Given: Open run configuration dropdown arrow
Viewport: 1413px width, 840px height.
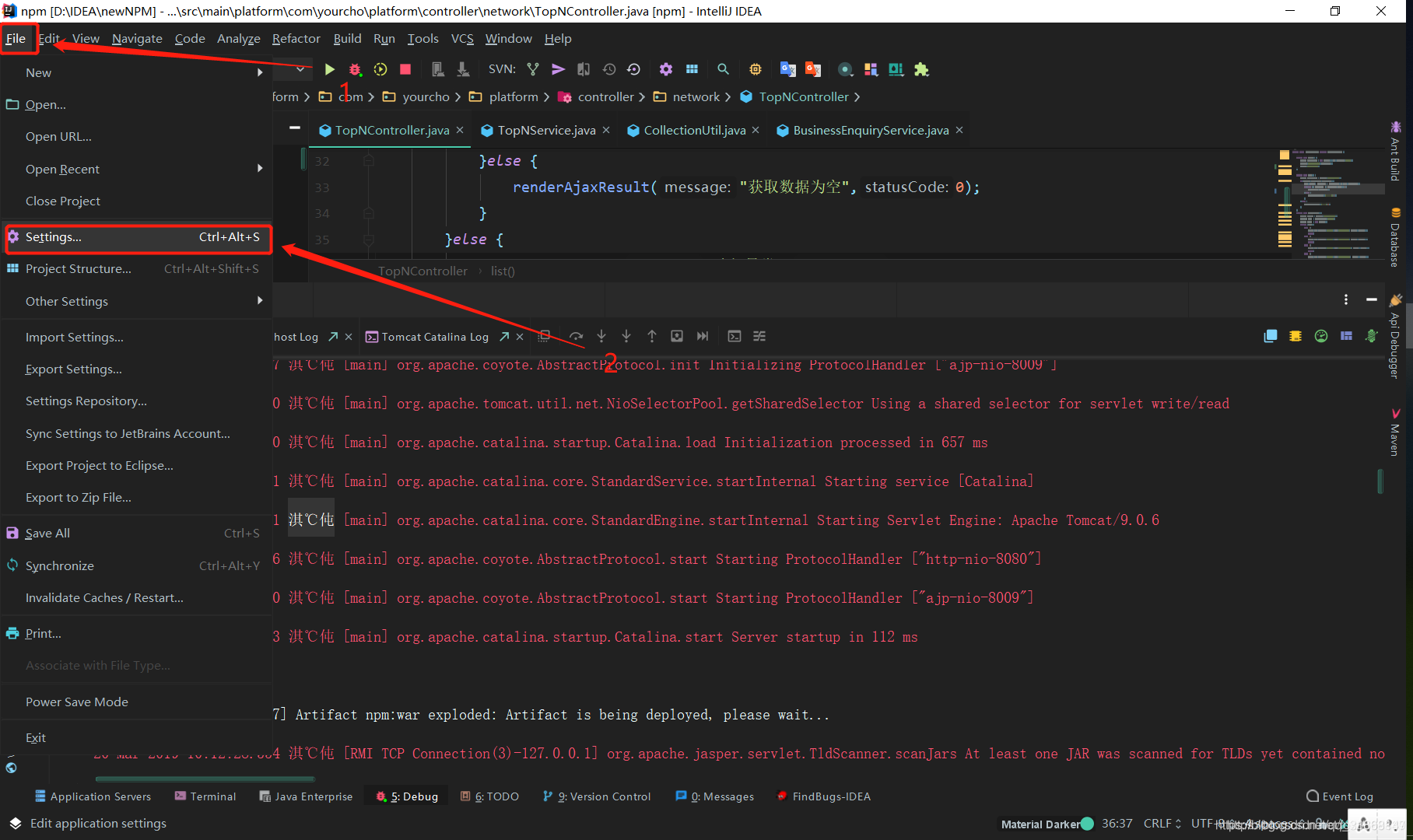Looking at the screenshot, I should tap(300, 69).
